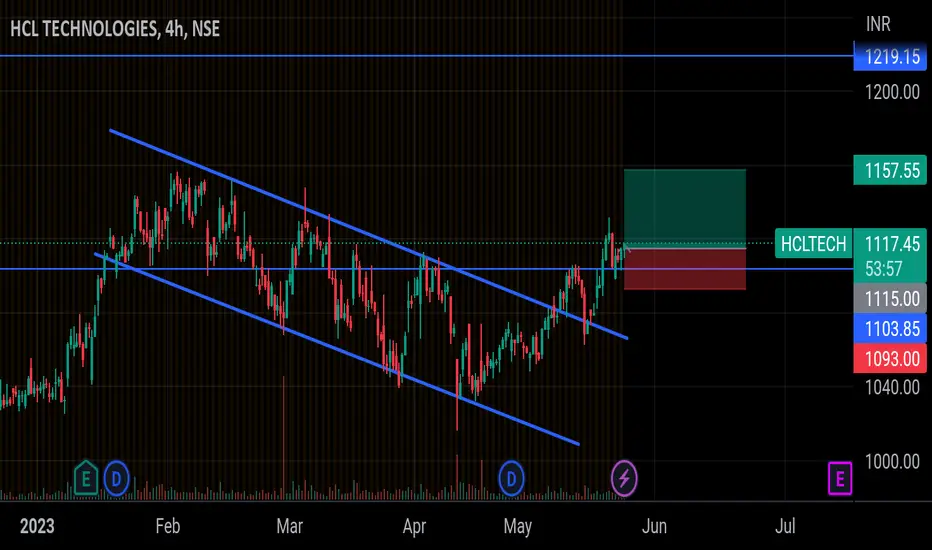Click the 1040.00 price axis value
This screenshot has height=550, width=932.
tap(892, 388)
